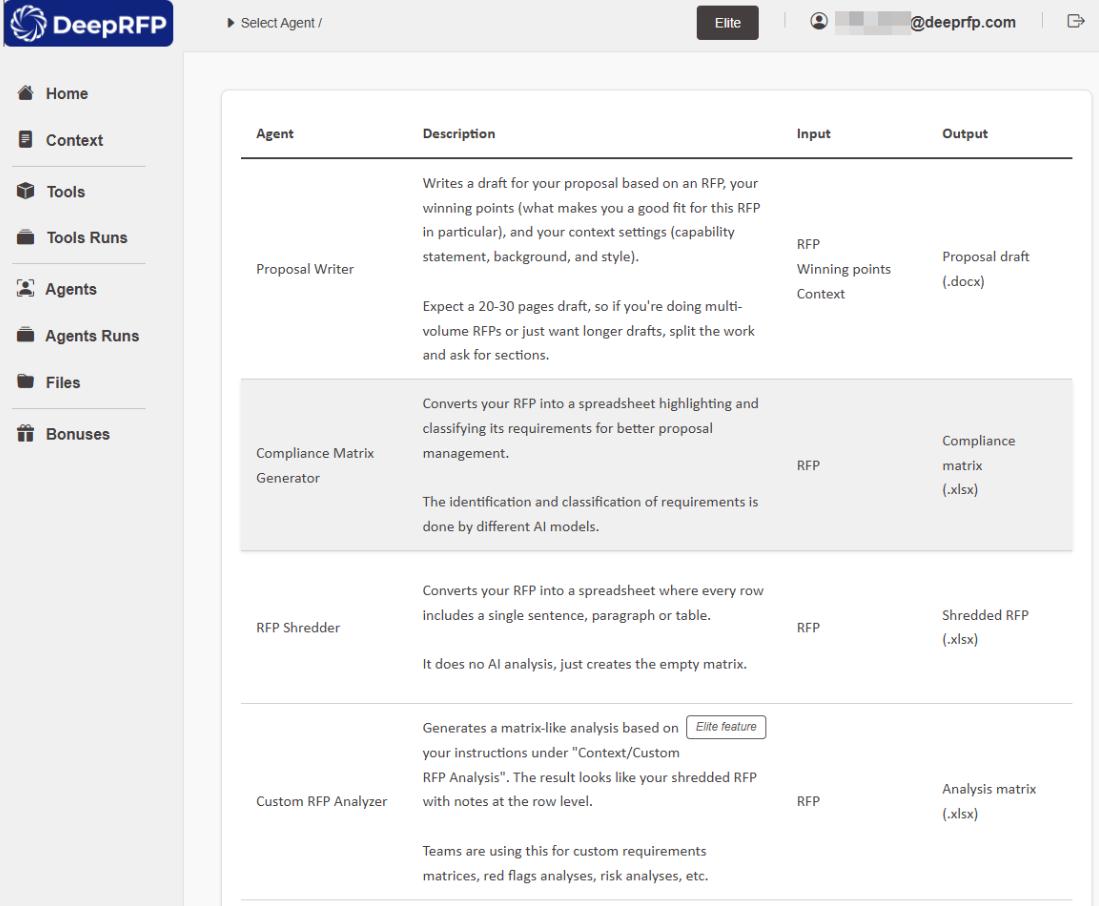Click the Tools cube icon

click(x=28, y=192)
